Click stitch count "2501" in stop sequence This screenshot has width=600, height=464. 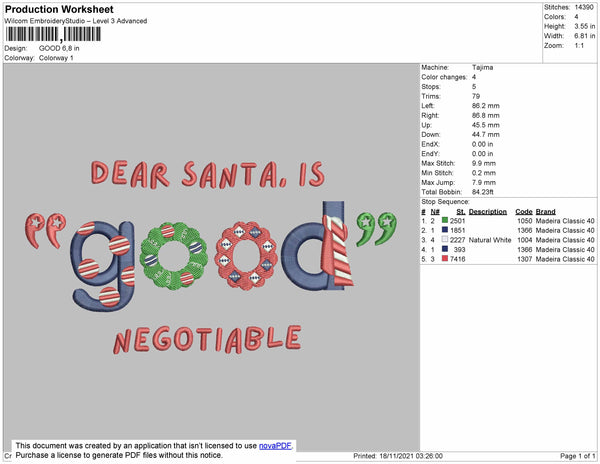458,221
